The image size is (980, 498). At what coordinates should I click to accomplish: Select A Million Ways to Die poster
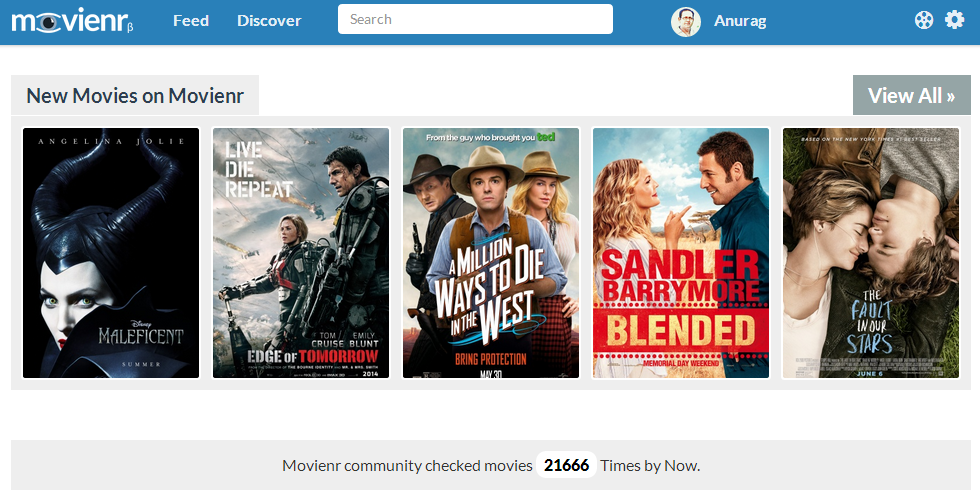[x=491, y=253]
